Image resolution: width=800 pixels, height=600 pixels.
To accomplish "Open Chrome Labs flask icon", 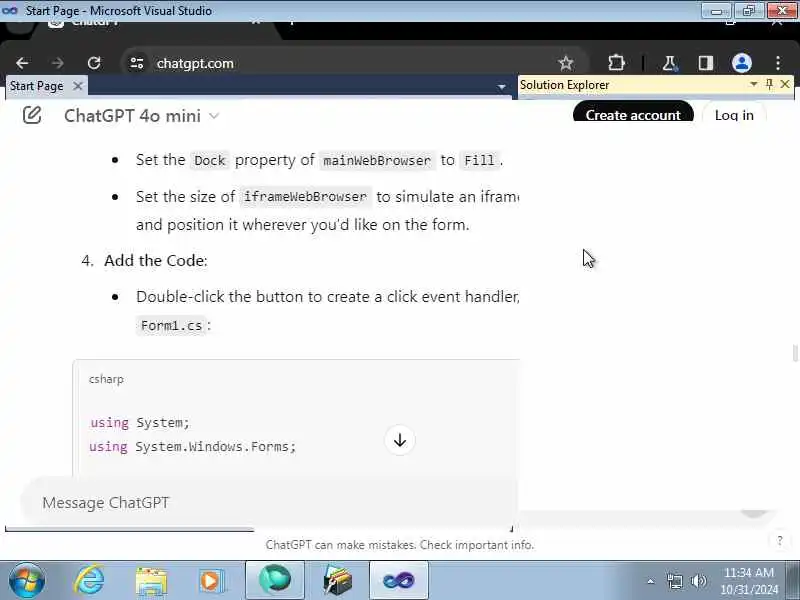I will click(x=669, y=63).
